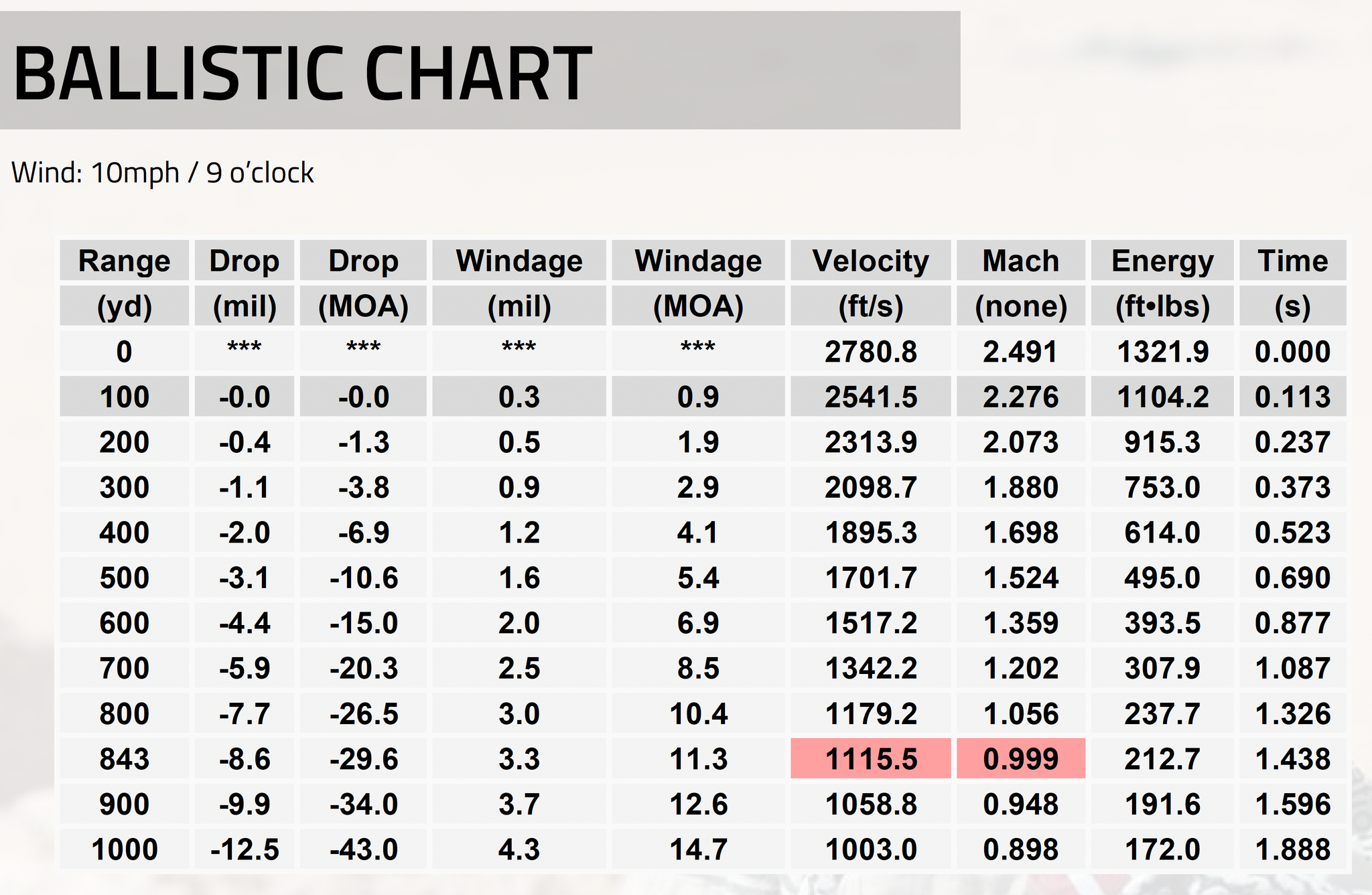Click the 500 yard range cell
This screenshot has width=1372, height=895.
pyautogui.click(x=124, y=577)
